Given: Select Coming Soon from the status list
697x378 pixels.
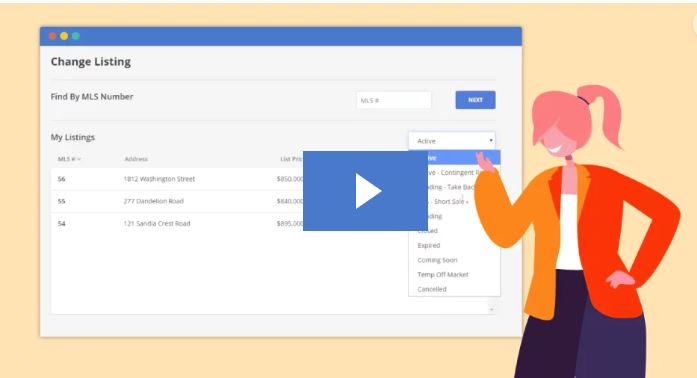Looking at the screenshot, I should pyautogui.click(x=437, y=260).
